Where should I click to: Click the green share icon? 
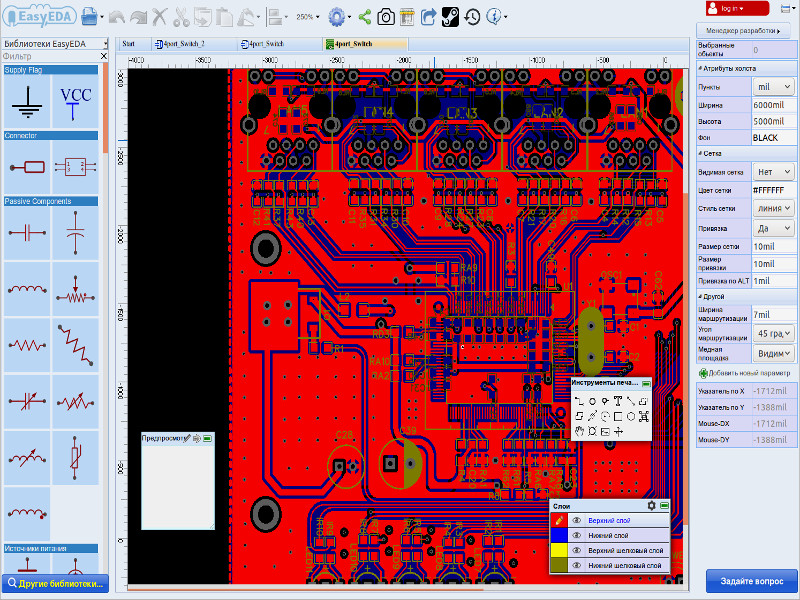364,17
